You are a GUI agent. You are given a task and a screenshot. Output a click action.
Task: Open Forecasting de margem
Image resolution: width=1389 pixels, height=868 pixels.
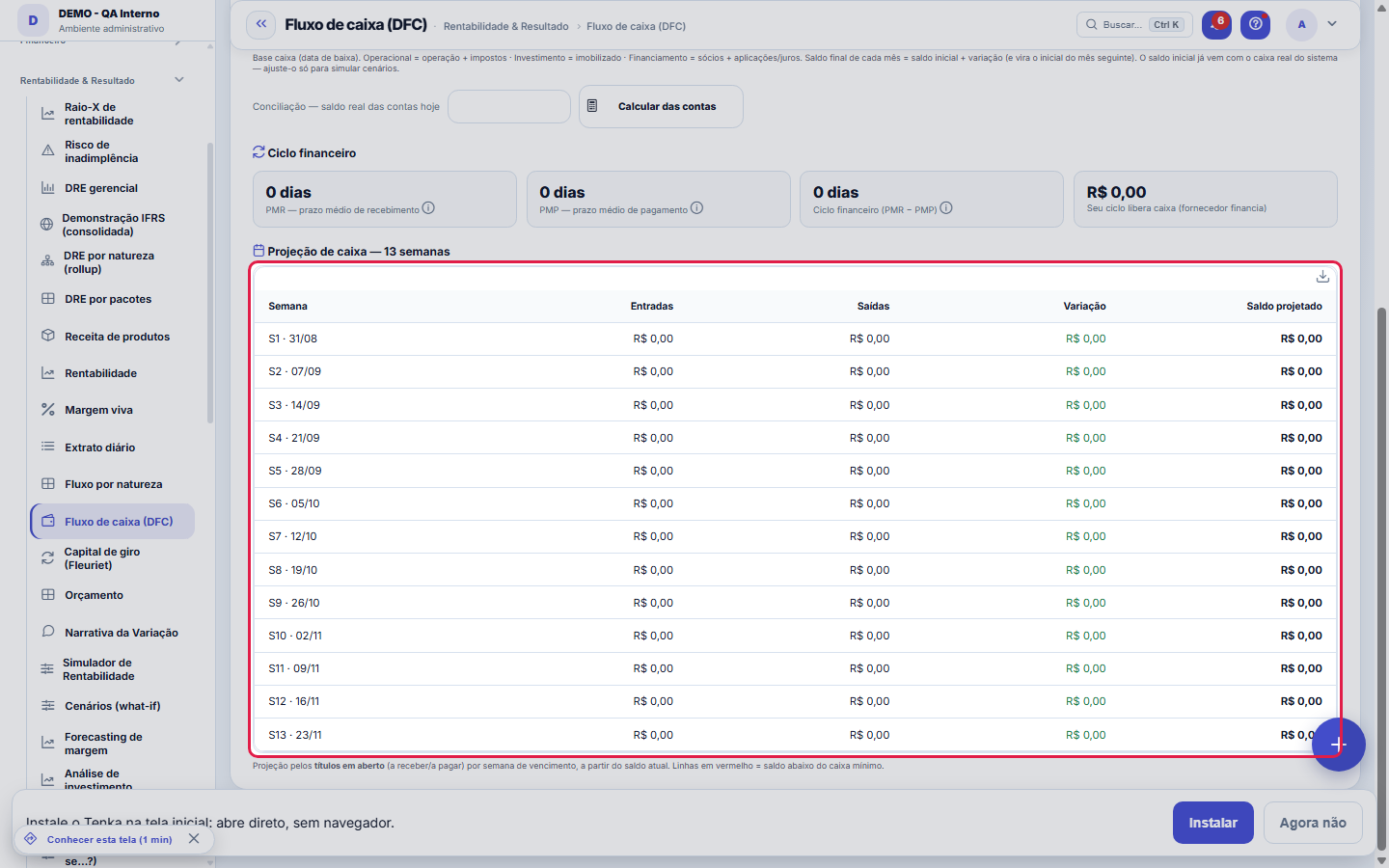pyautogui.click(x=111, y=744)
